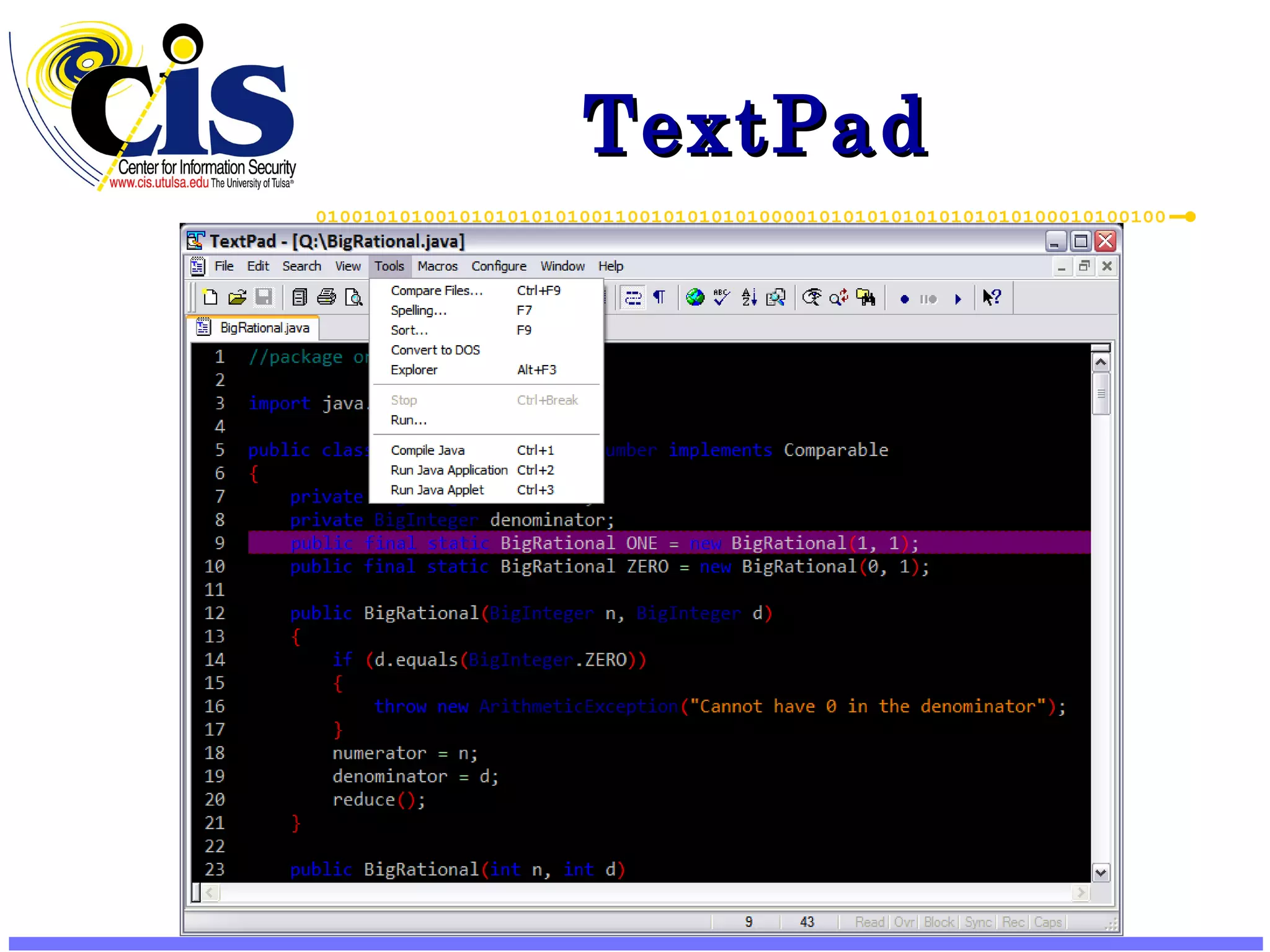Click horizontal scrollbar right arrow

click(x=1081, y=892)
